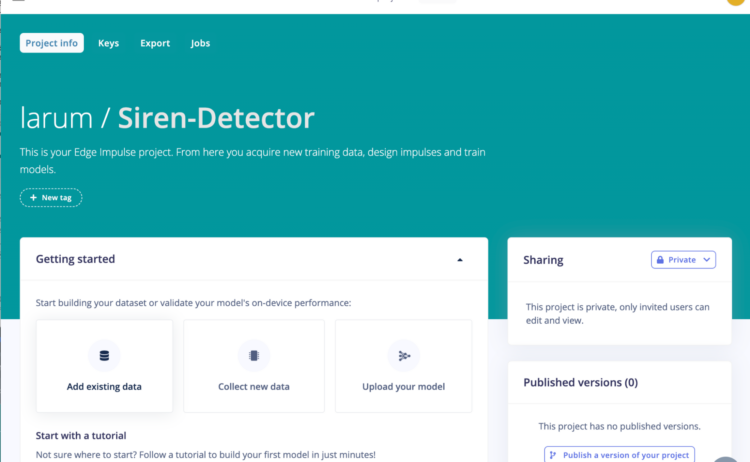Switch to the Keys tab

tap(108, 43)
